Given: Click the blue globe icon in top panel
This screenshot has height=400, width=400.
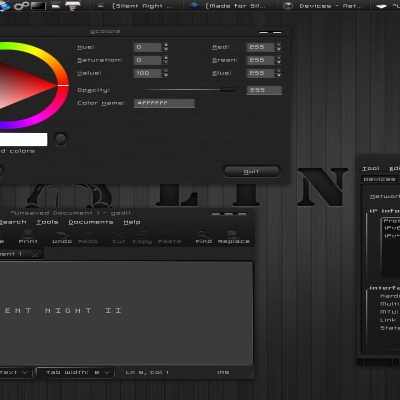Looking at the screenshot, I should (x=4, y=6).
